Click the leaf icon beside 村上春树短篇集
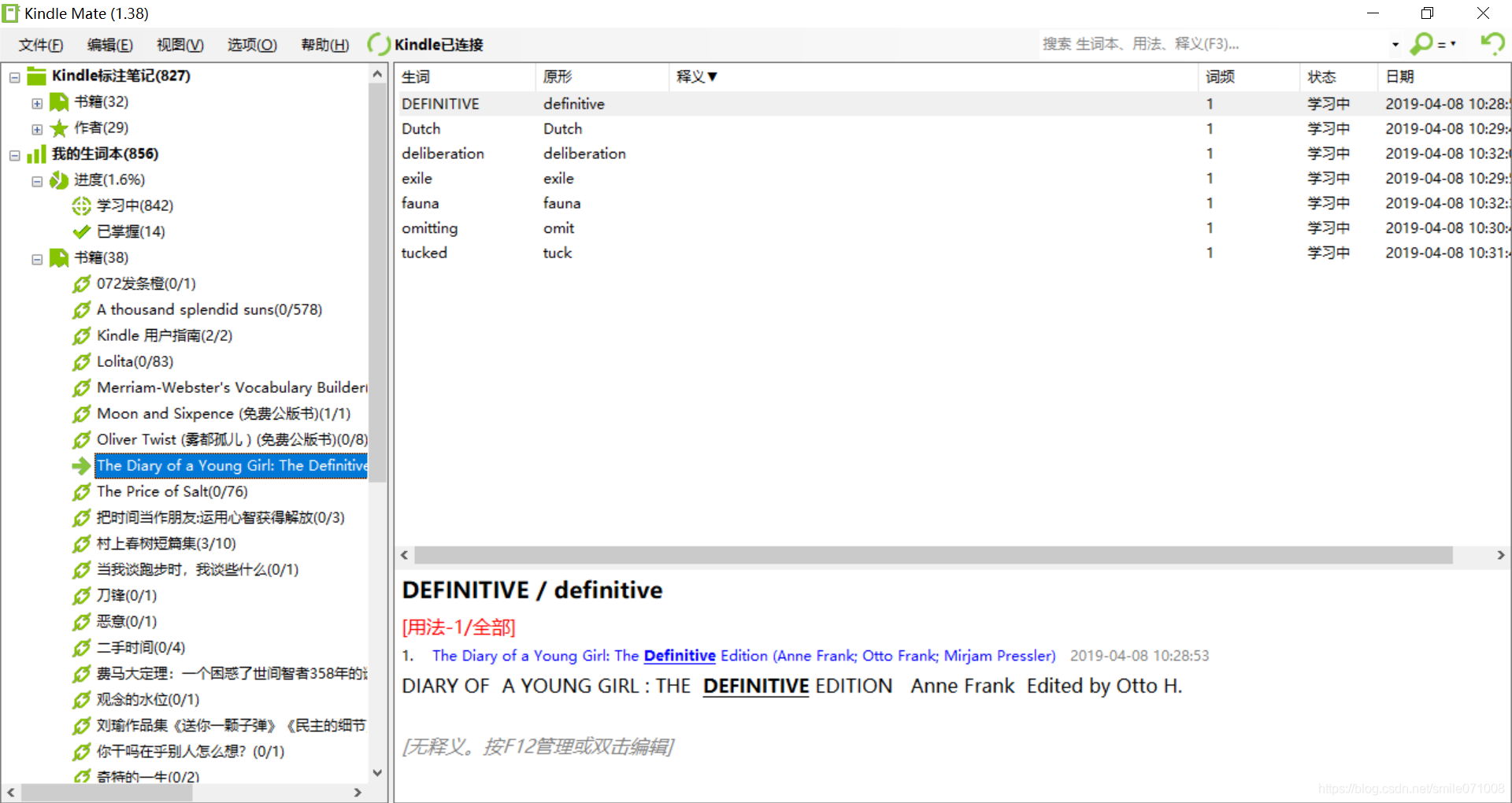This screenshot has width=1512, height=803. coord(81,543)
